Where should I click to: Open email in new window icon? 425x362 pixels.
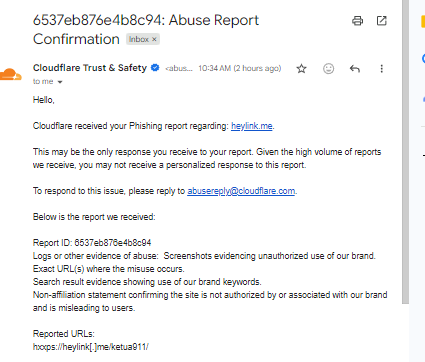(x=381, y=21)
